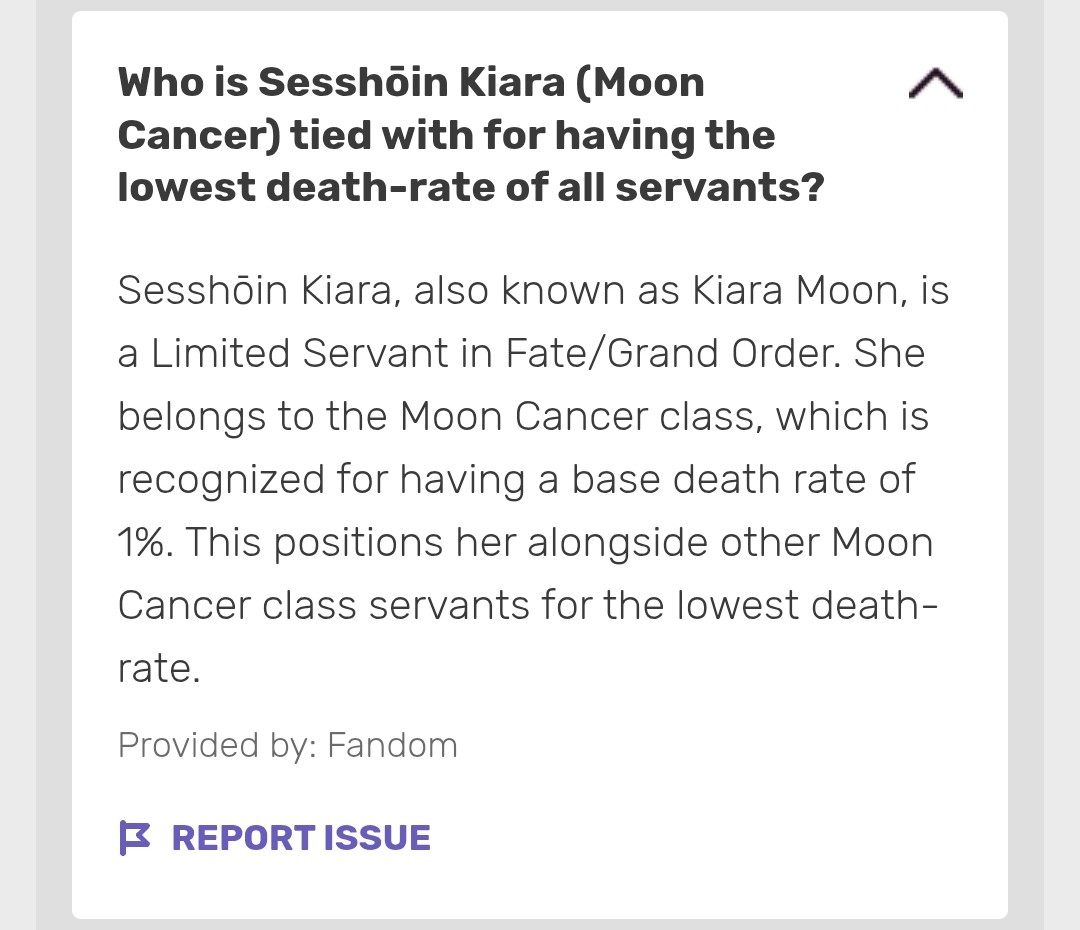Select the word 'Fandom' in the attribution

(393, 745)
